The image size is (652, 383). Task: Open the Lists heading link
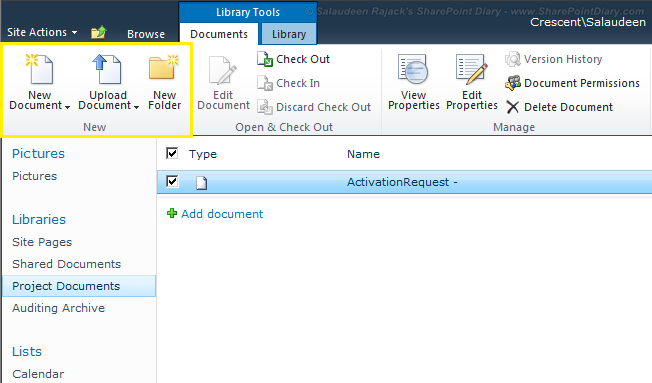click(x=27, y=351)
